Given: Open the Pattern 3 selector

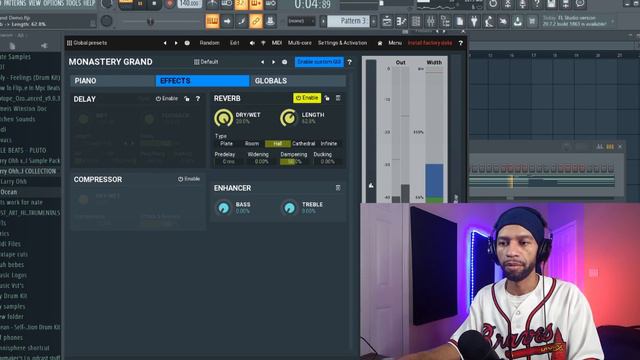Looking at the screenshot, I should (x=349, y=21).
